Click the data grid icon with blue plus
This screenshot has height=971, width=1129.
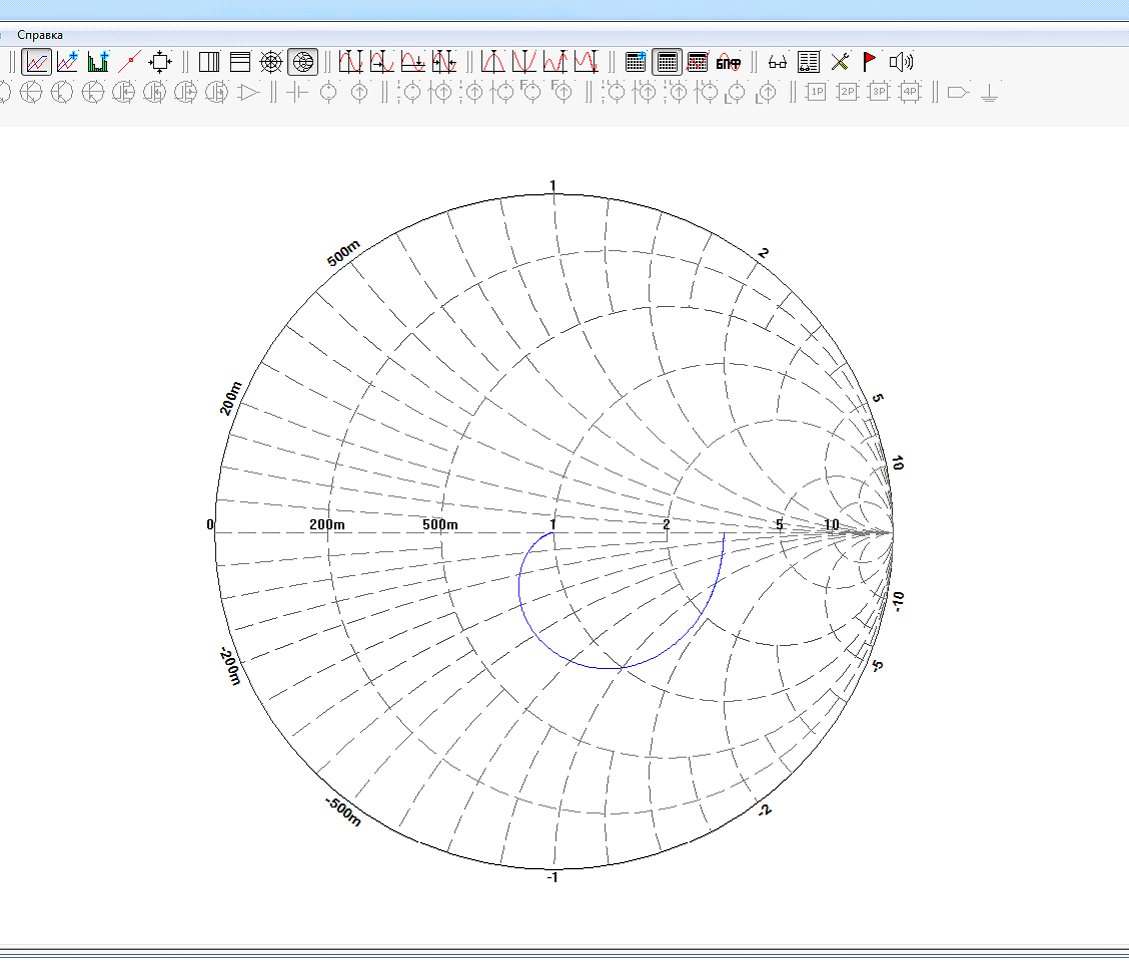(x=636, y=62)
